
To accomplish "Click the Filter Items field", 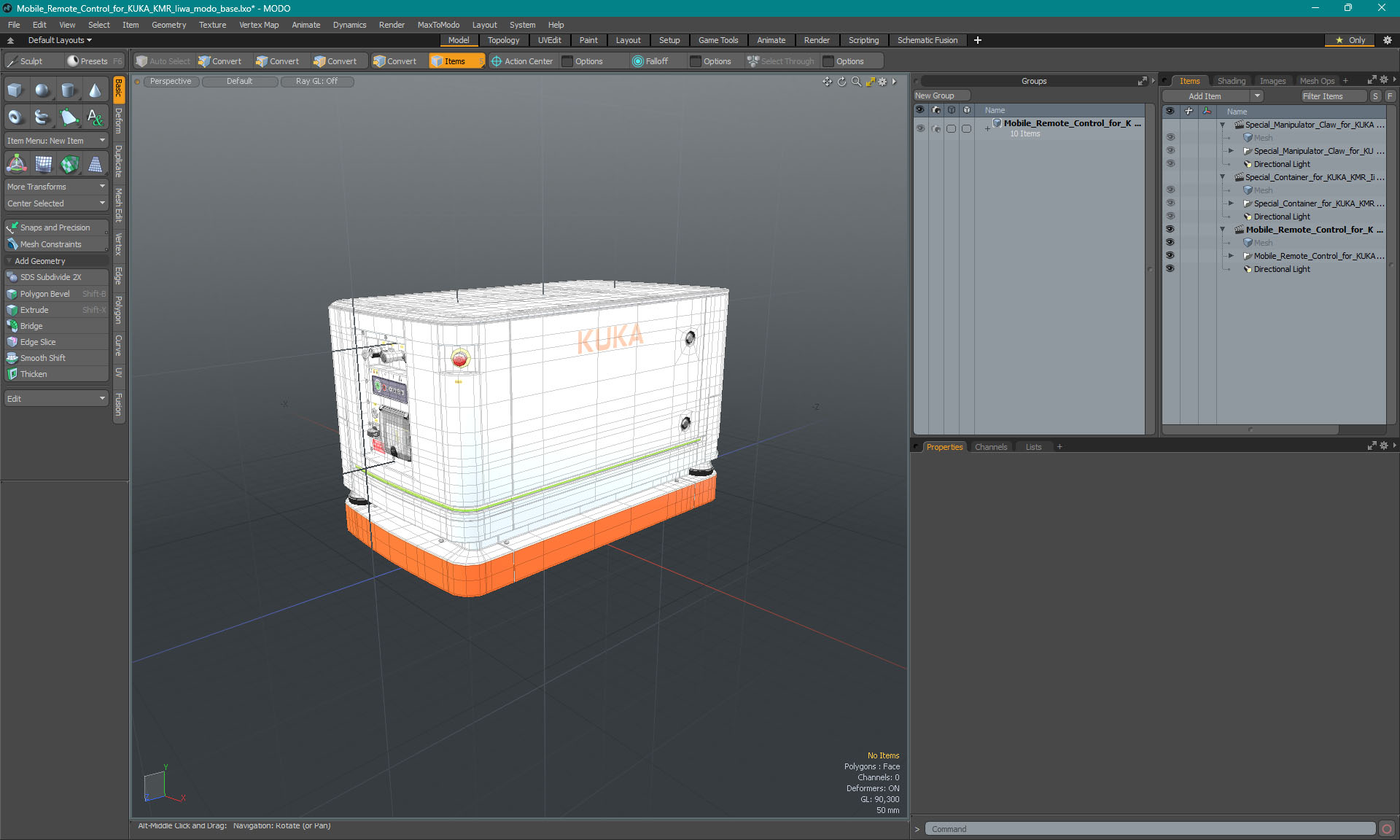I will pyautogui.click(x=1333, y=96).
